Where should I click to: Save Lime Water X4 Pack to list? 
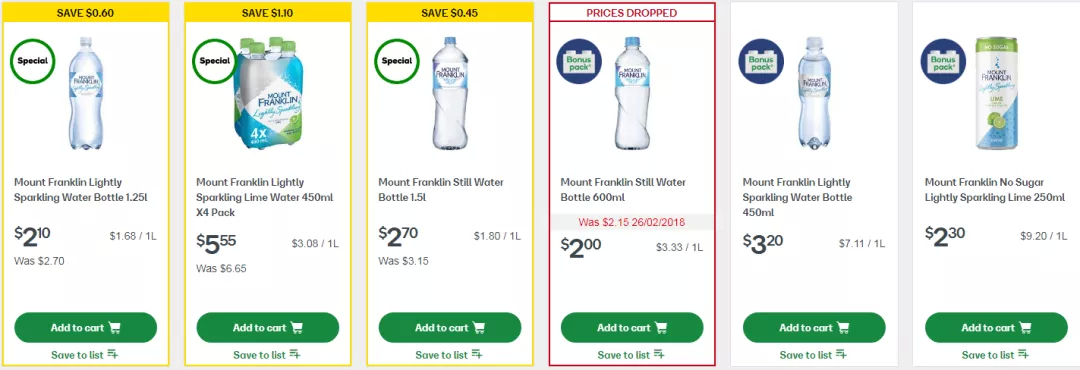click(x=267, y=355)
